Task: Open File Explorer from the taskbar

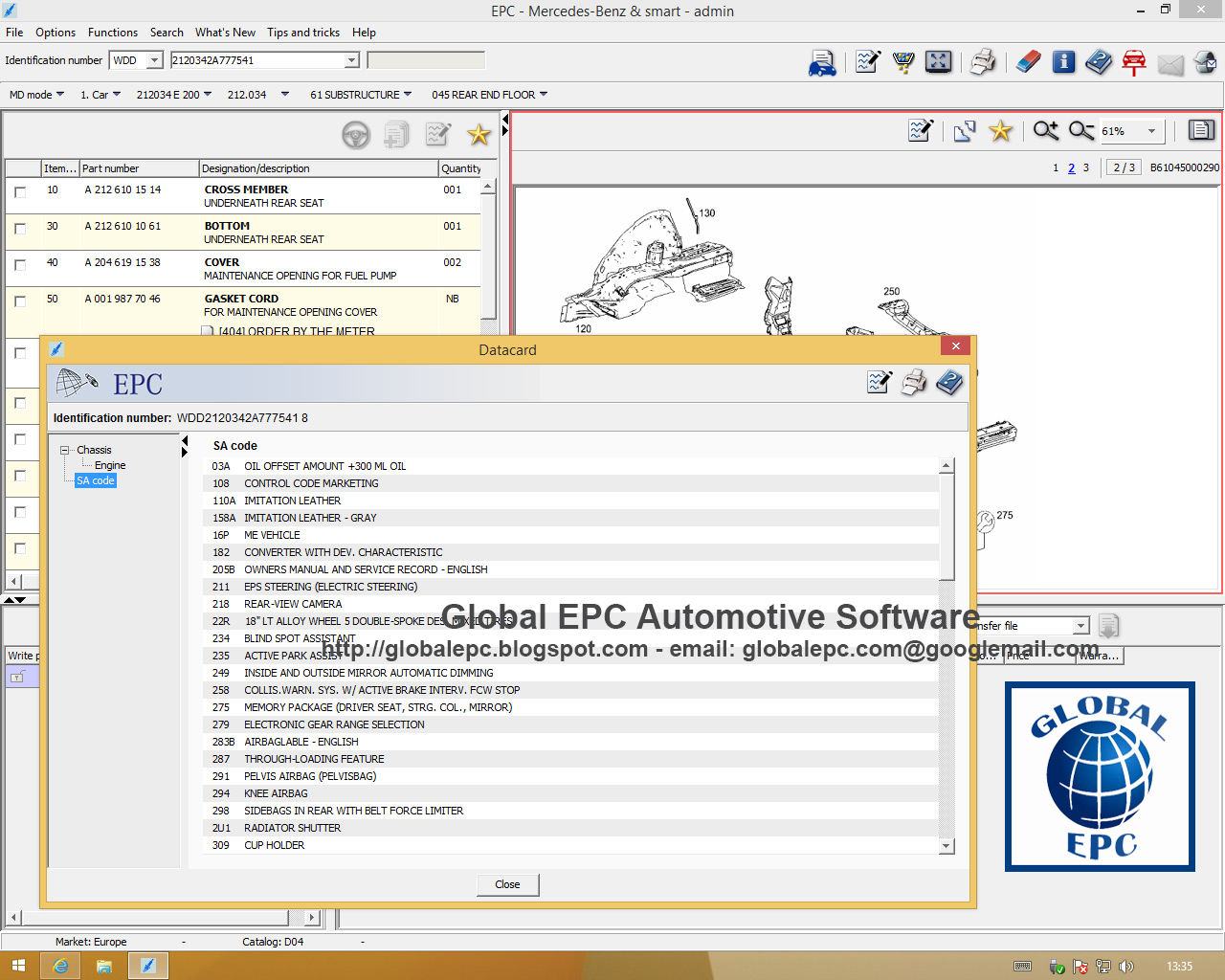Action: coord(103,966)
